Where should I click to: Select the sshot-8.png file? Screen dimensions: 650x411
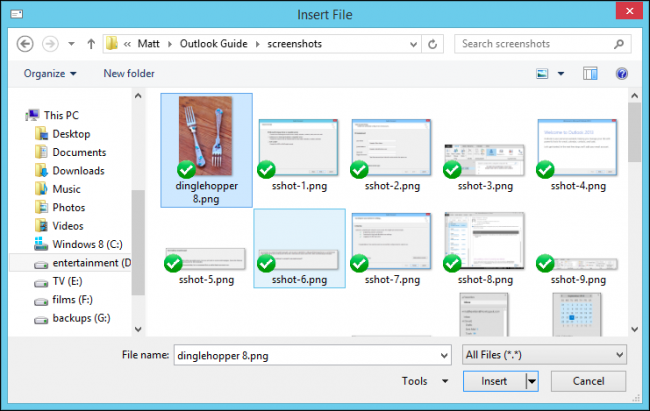[485, 249]
